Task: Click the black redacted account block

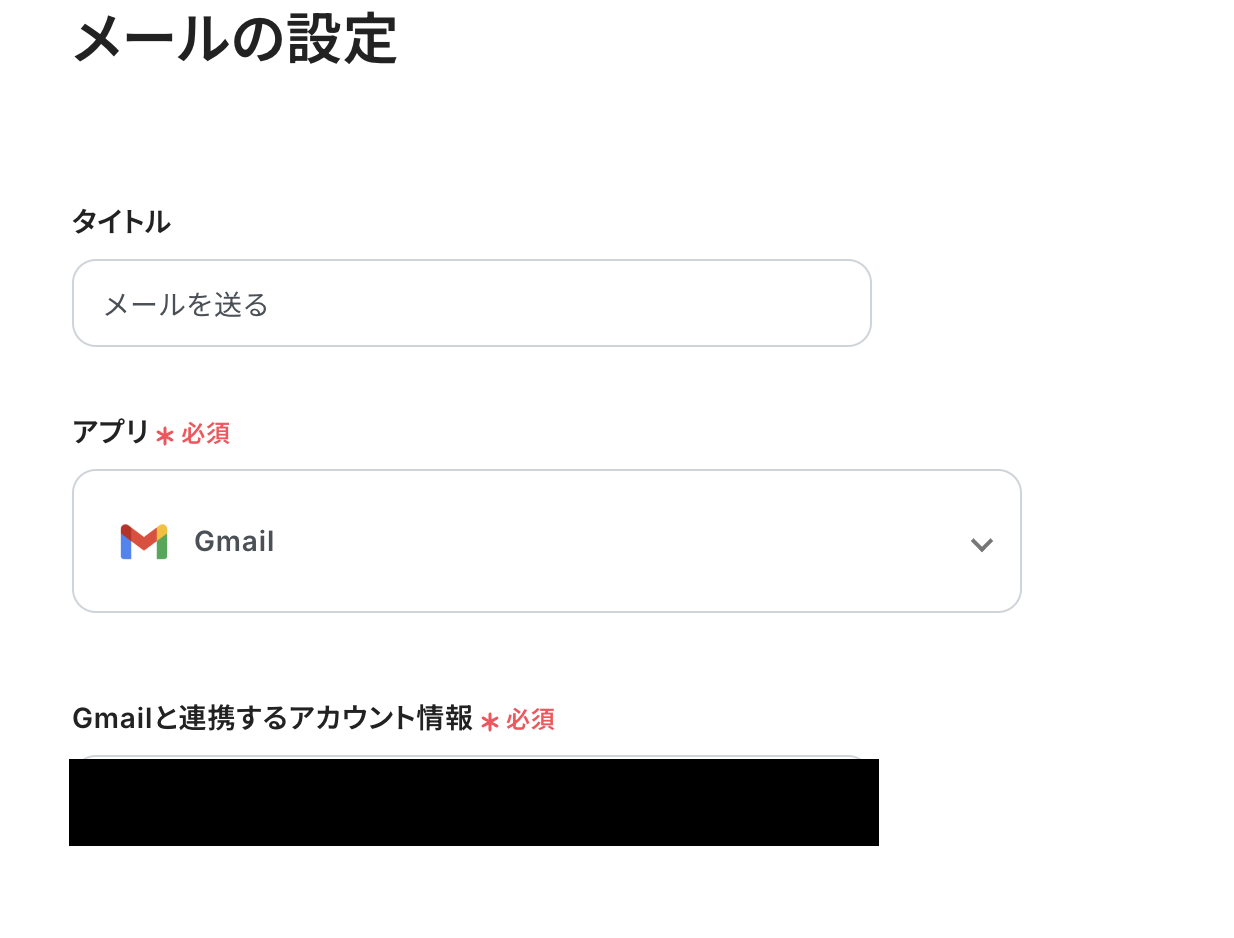Action: 473,803
